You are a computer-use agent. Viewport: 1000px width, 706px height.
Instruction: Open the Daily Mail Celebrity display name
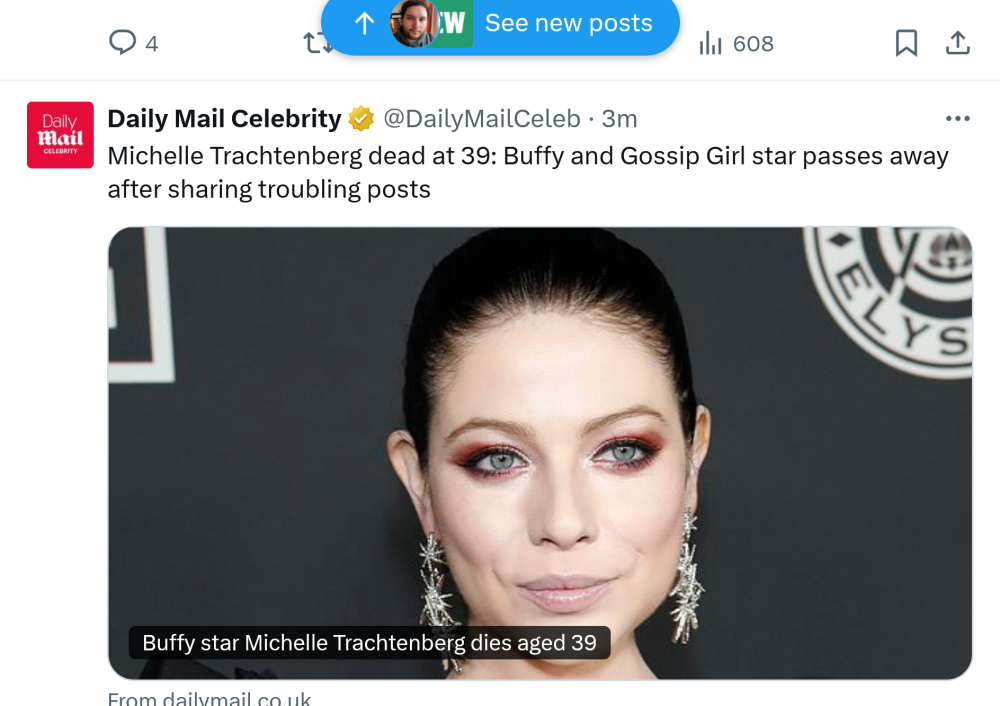click(x=224, y=119)
